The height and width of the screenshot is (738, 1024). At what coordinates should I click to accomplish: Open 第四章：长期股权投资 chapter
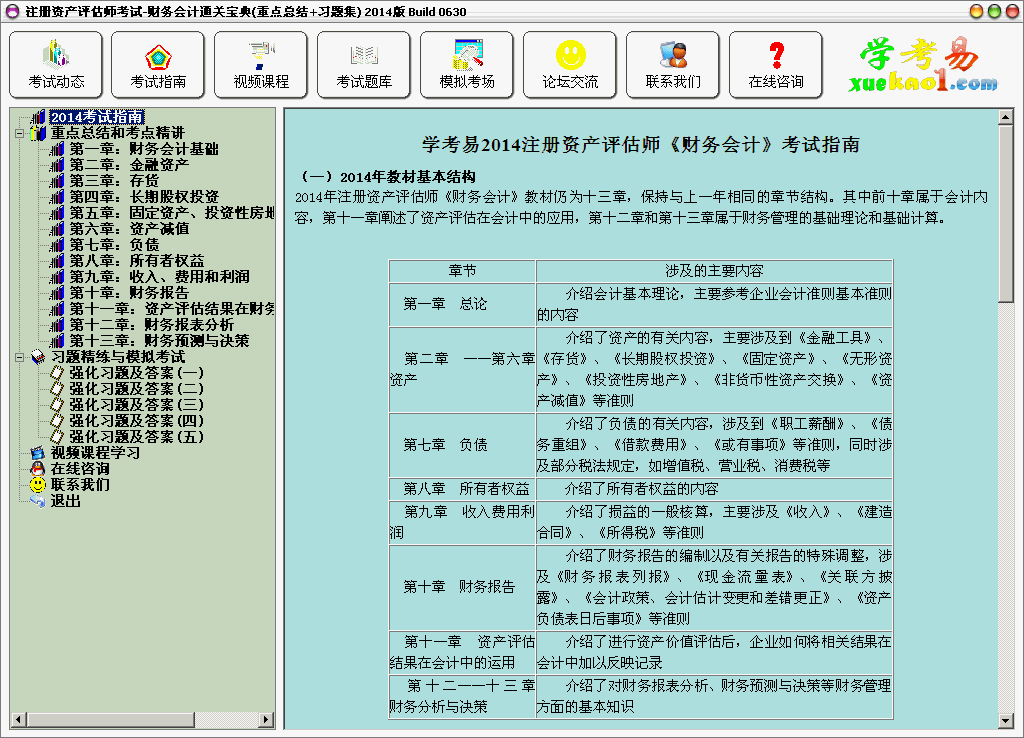pos(144,197)
